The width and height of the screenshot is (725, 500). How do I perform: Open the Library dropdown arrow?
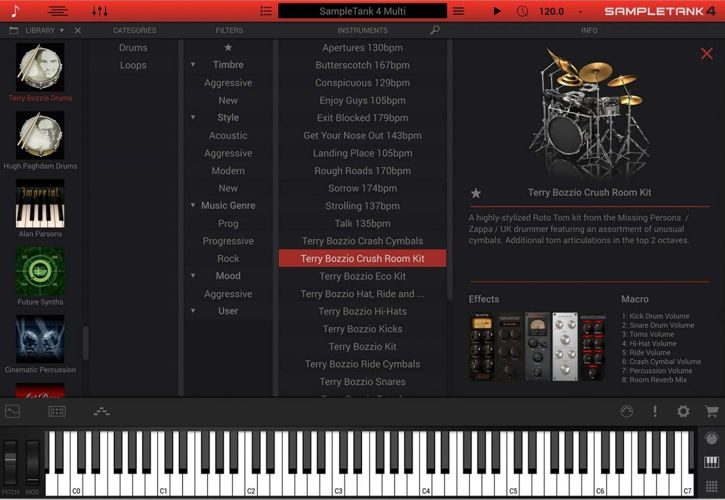tap(62, 30)
